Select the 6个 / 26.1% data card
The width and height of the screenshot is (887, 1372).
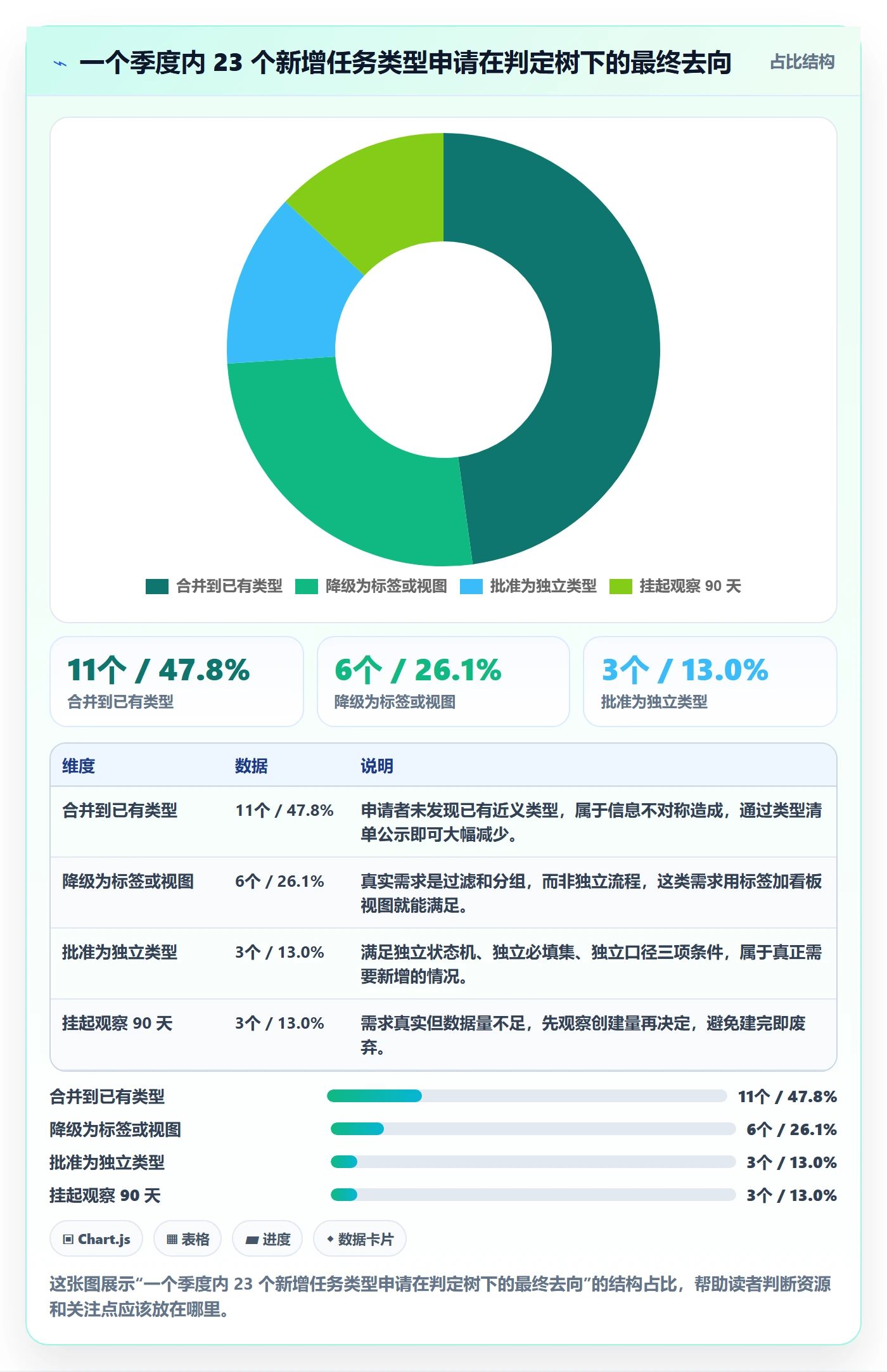click(443, 682)
